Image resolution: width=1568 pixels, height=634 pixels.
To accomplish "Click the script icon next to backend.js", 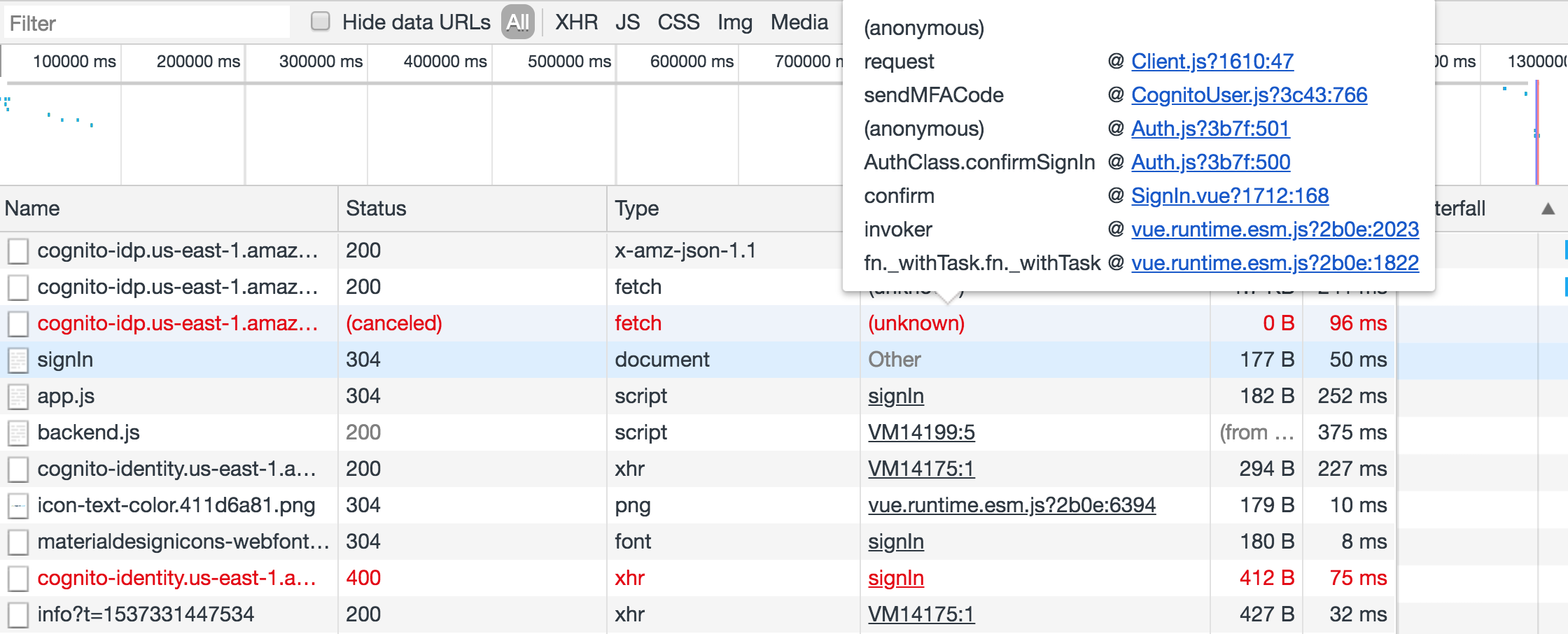I will click(x=17, y=432).
